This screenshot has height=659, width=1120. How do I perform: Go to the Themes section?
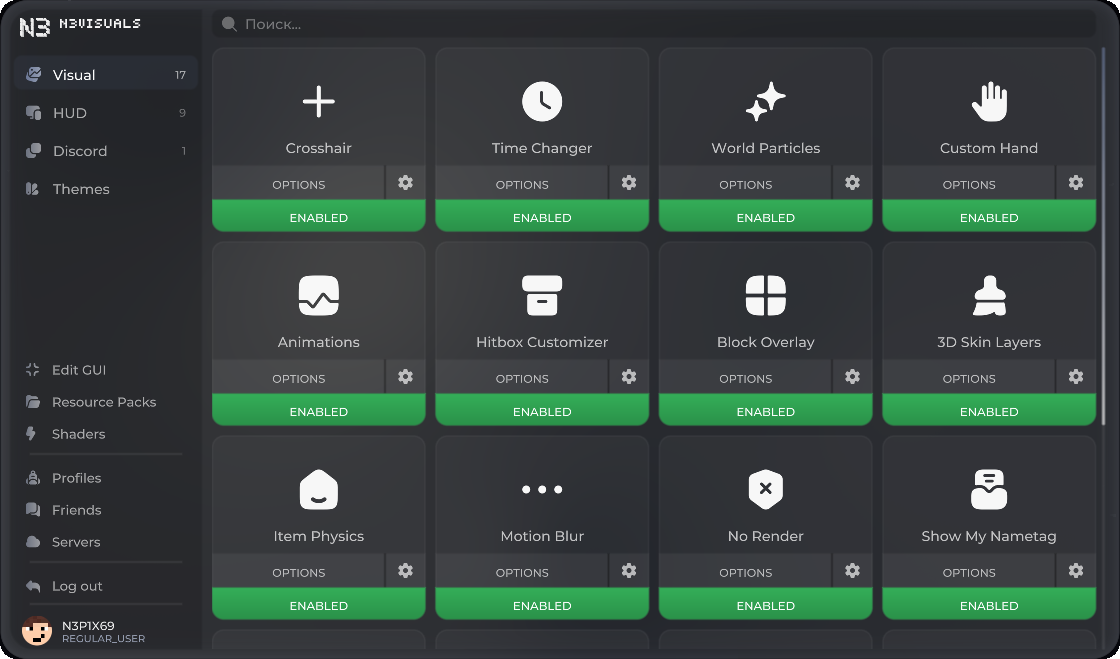point(106,189)
